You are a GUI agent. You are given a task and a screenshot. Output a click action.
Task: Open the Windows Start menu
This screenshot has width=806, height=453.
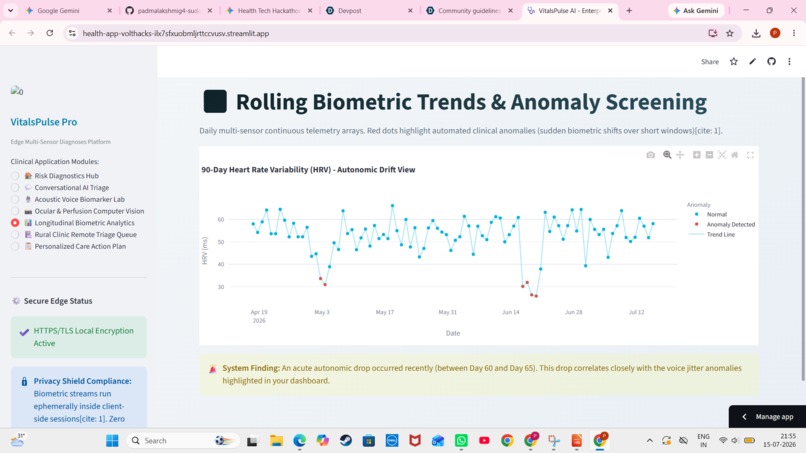tap(112, 441)
